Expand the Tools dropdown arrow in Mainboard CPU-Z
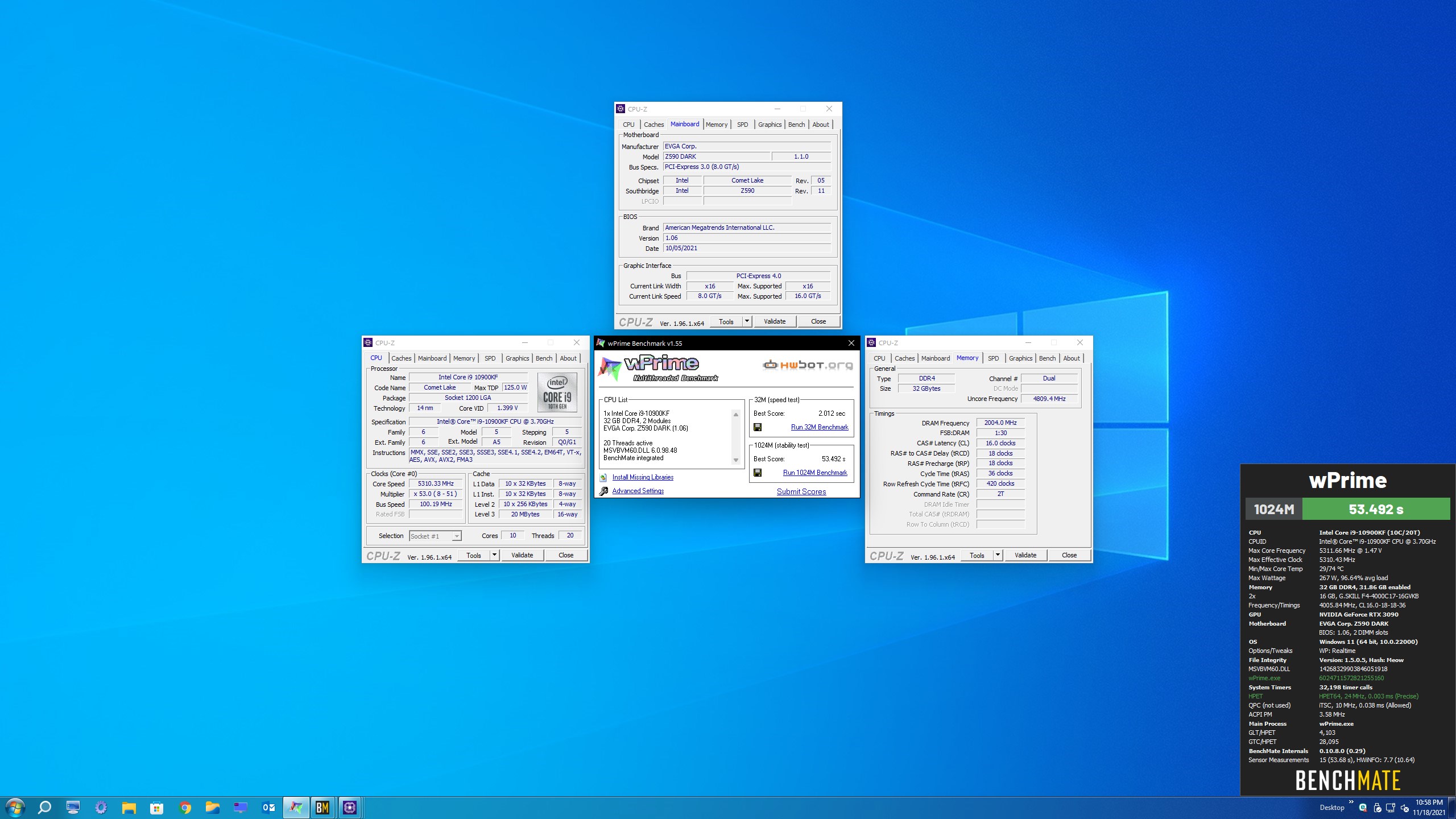The width and height of the screenshot is (1456, 819). 747,321
